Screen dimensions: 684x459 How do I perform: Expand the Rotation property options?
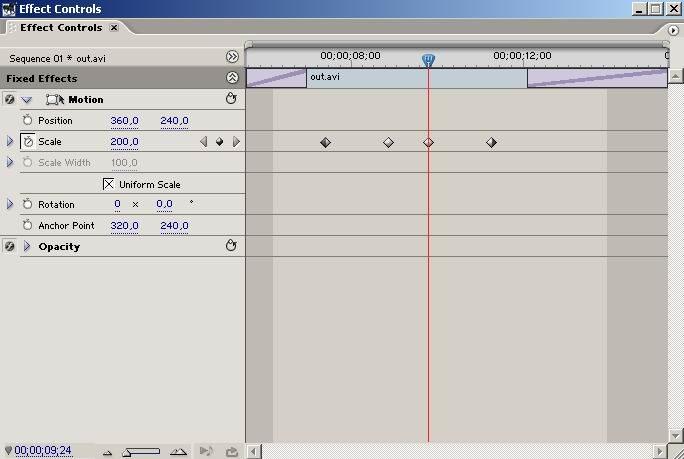click(10, 204)
